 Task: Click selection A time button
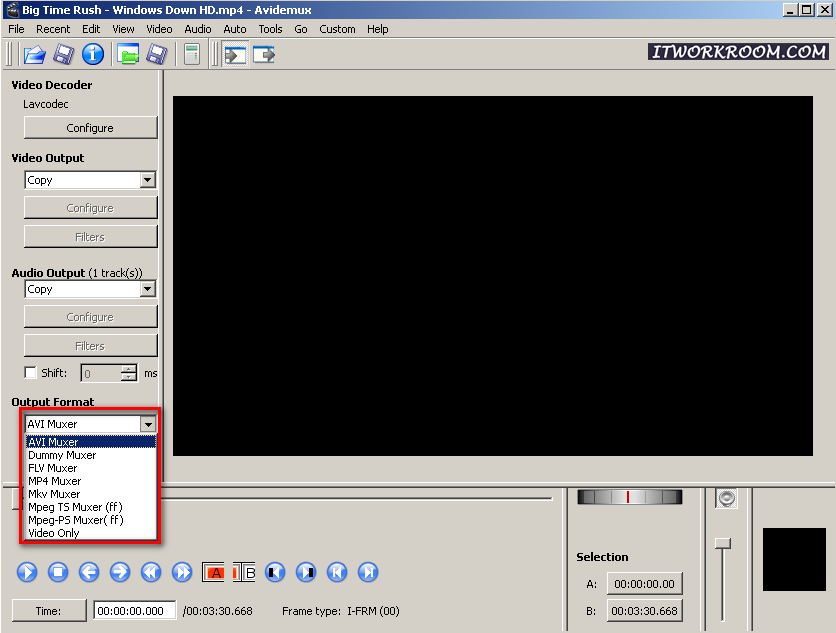(645, 584)
